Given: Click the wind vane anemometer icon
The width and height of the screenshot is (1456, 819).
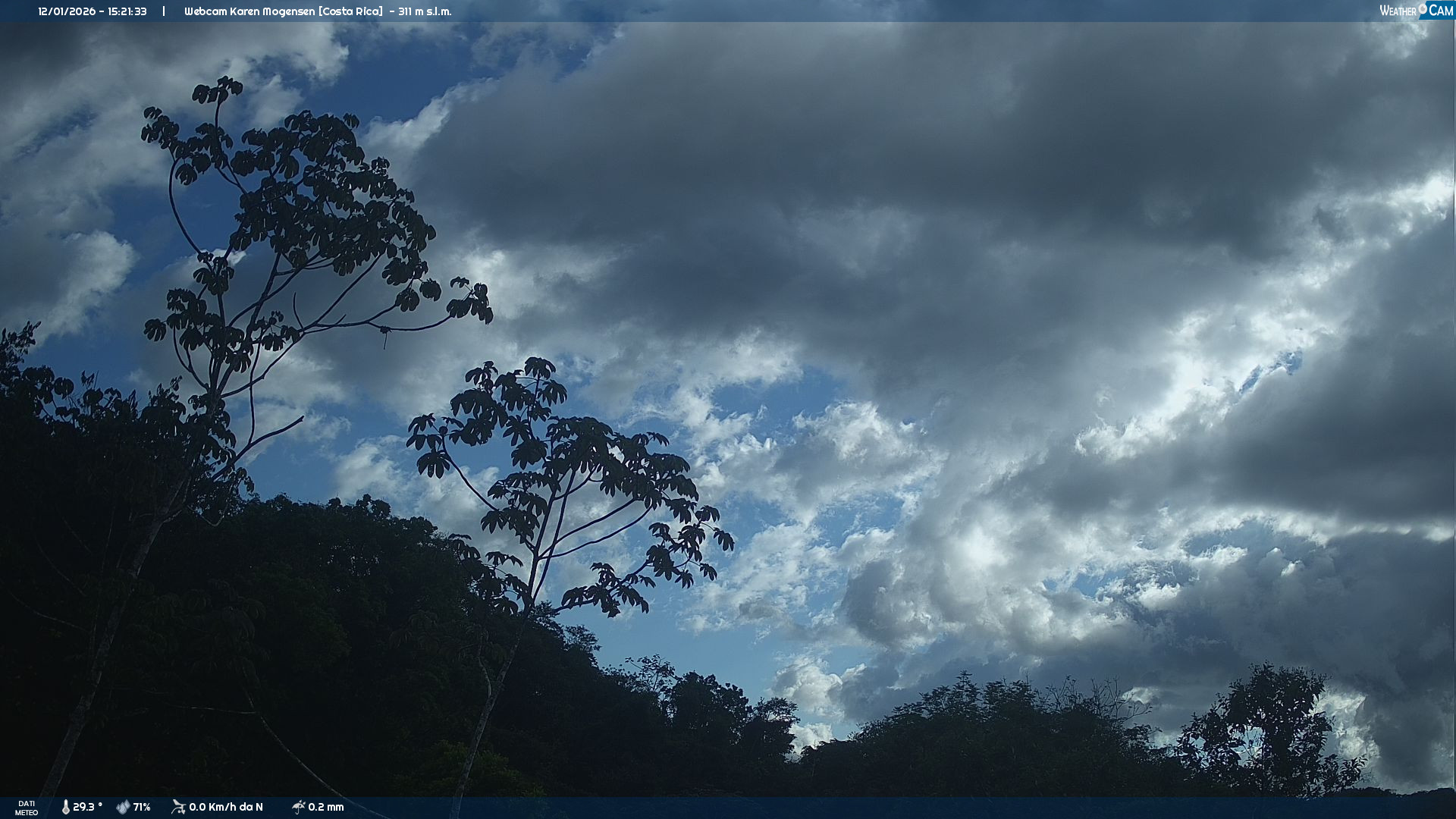Looking at the screenshot, I should pos(178,807).
